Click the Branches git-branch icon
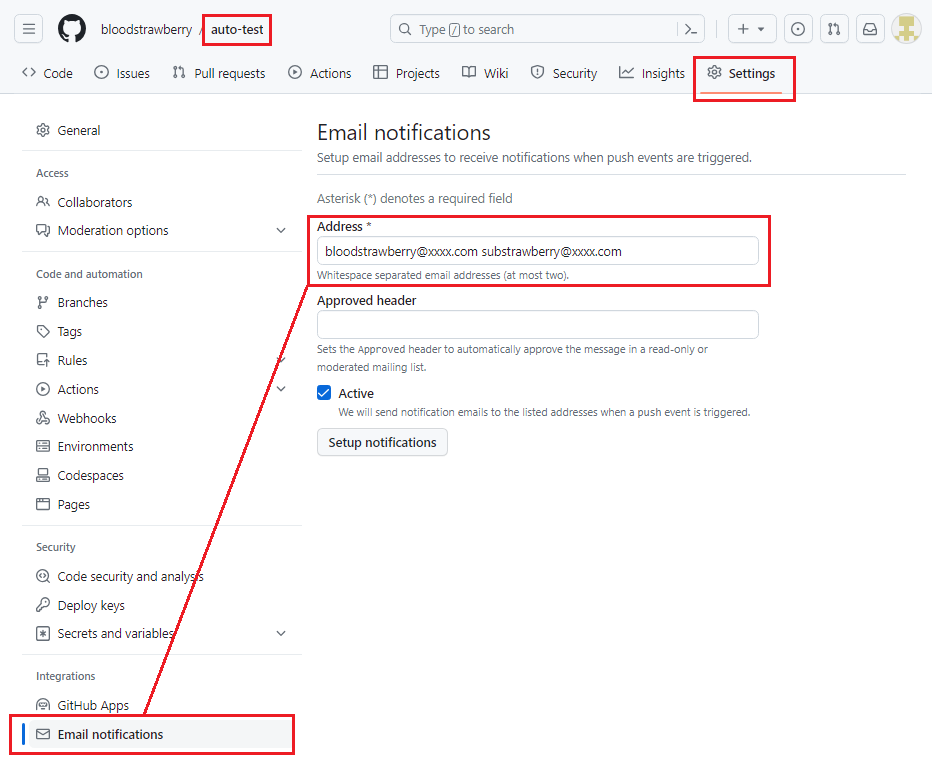Viewport: 932px width, 771px height. click(x=43, y=303)
